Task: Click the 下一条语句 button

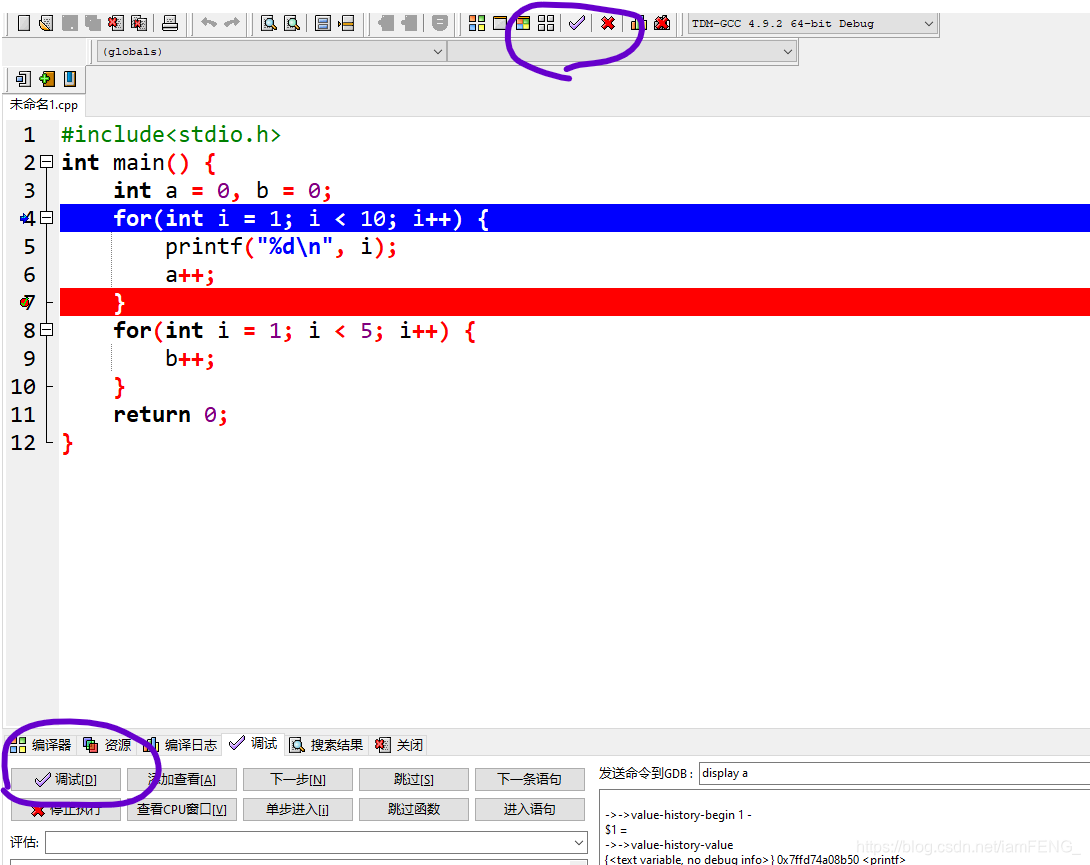Action: click(530, 779)
